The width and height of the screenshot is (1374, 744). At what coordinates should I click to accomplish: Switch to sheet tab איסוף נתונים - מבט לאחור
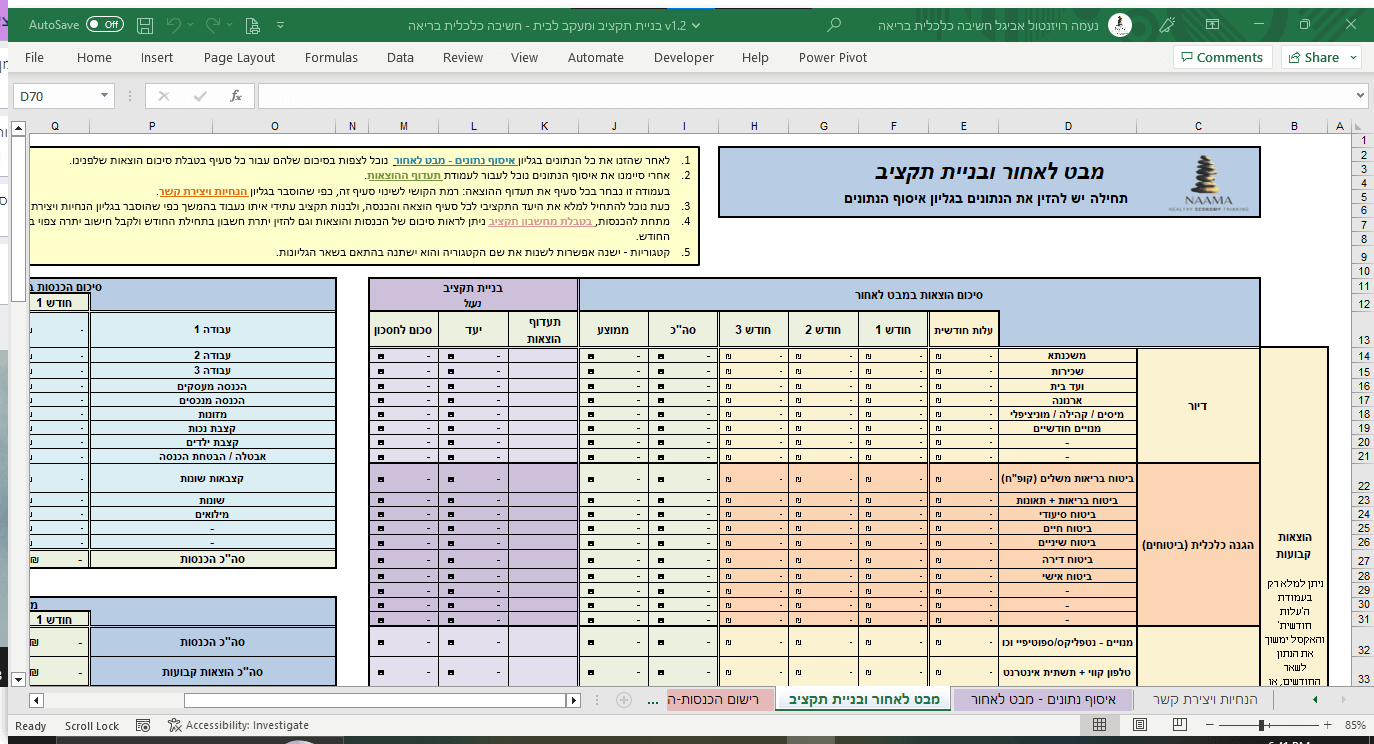click(x=1042, y=699)
